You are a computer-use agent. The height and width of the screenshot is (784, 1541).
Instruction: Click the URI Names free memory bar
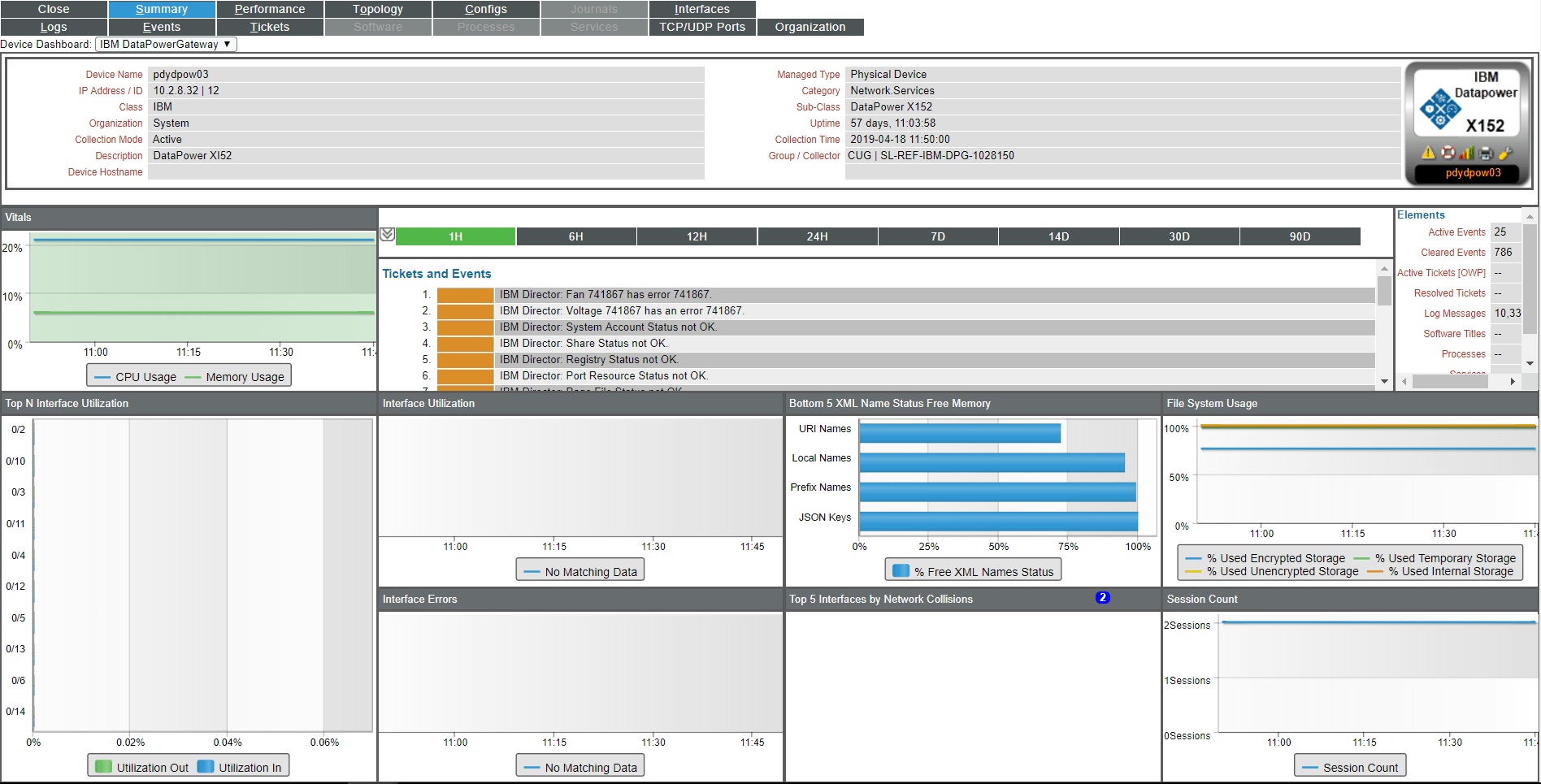coord(960,433)
